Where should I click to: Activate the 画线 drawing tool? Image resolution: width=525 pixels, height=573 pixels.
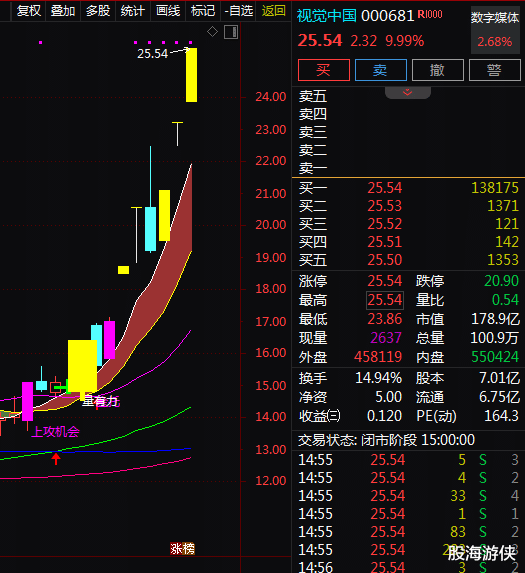[168, 11]
